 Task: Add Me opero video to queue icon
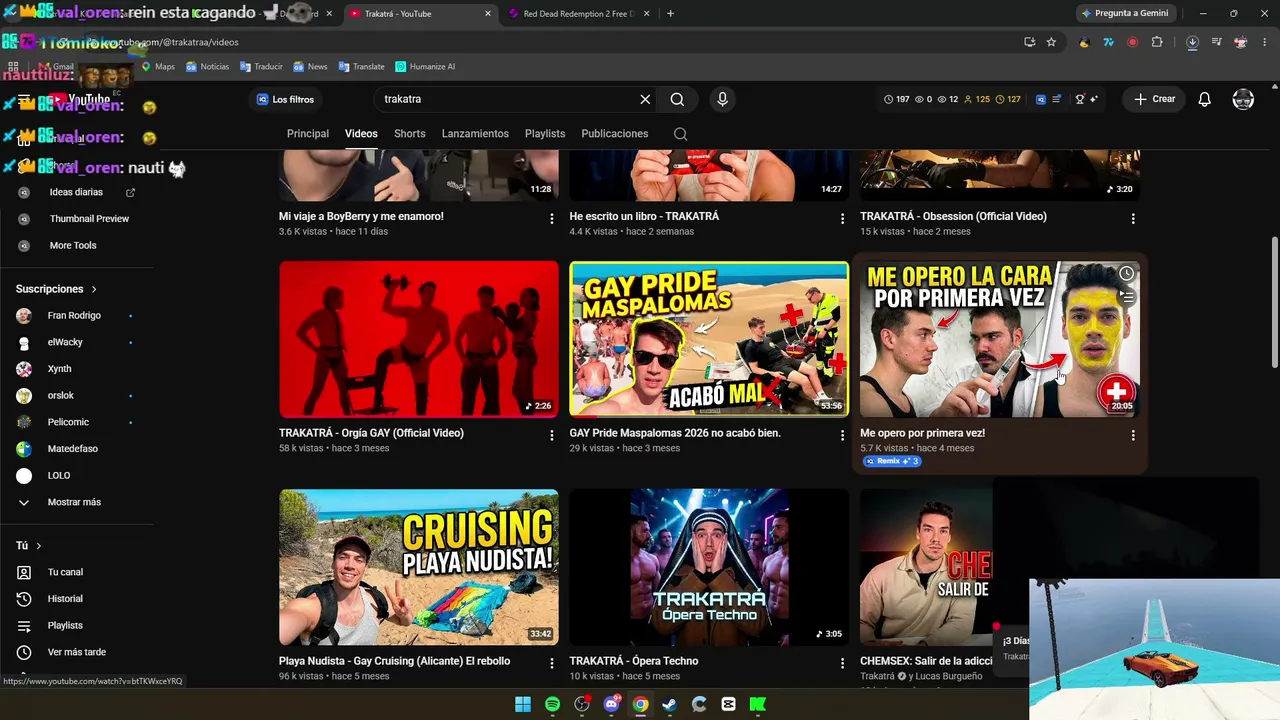(x=1126, y=296)
